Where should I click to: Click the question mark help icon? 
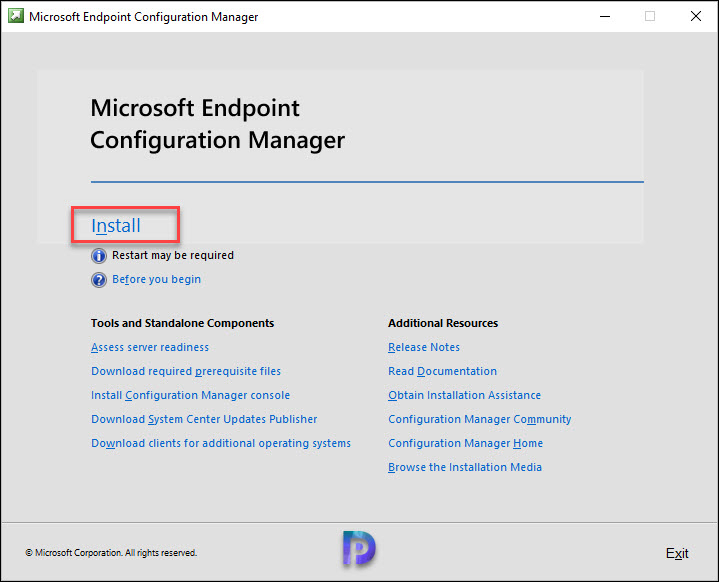click(x=99, y=279)
